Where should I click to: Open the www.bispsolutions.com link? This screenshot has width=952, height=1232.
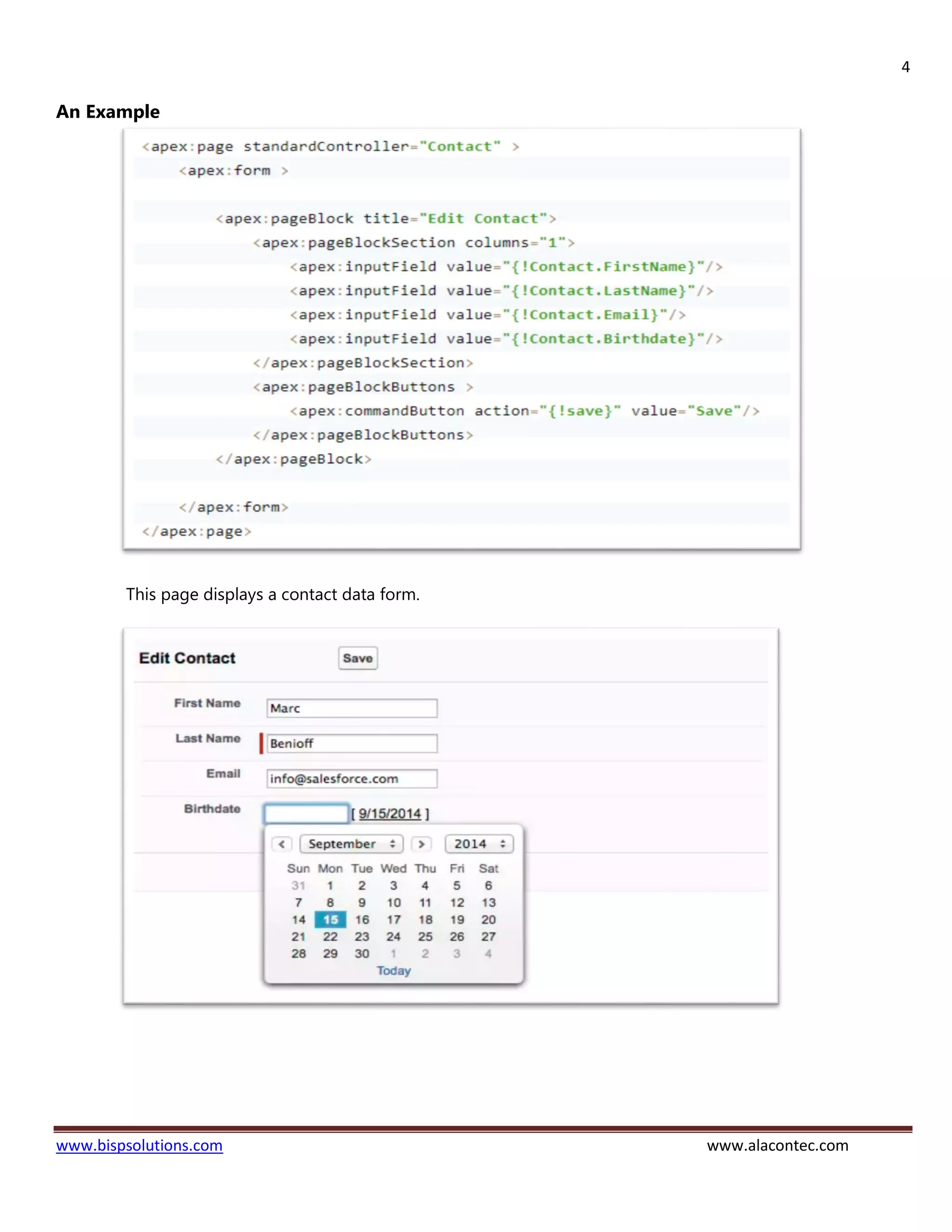pyautogui.click(x=139, y=1146)
